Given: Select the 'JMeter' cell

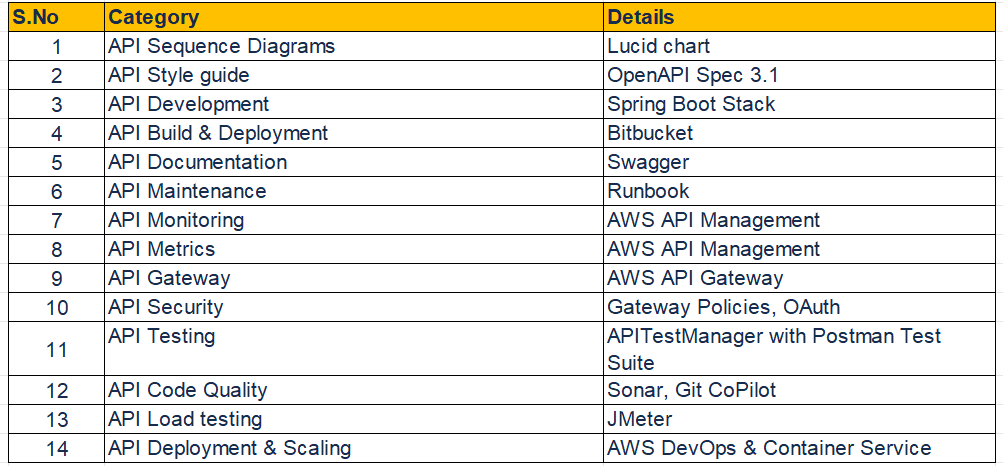Looking at the screenshot, I should [799, 419].
